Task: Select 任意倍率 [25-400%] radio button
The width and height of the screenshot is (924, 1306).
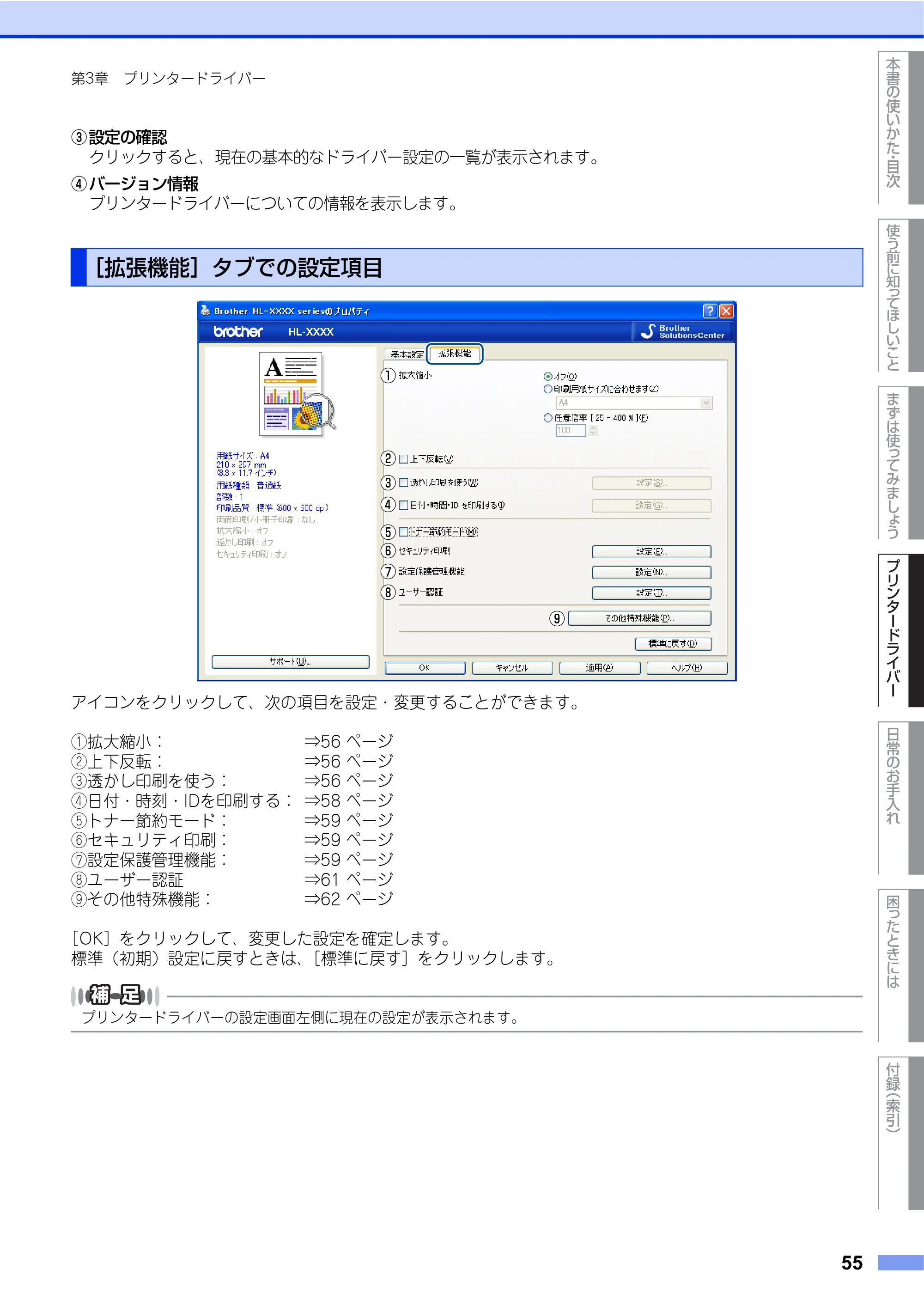Action: pyautogui.click(x=547, y=418)
